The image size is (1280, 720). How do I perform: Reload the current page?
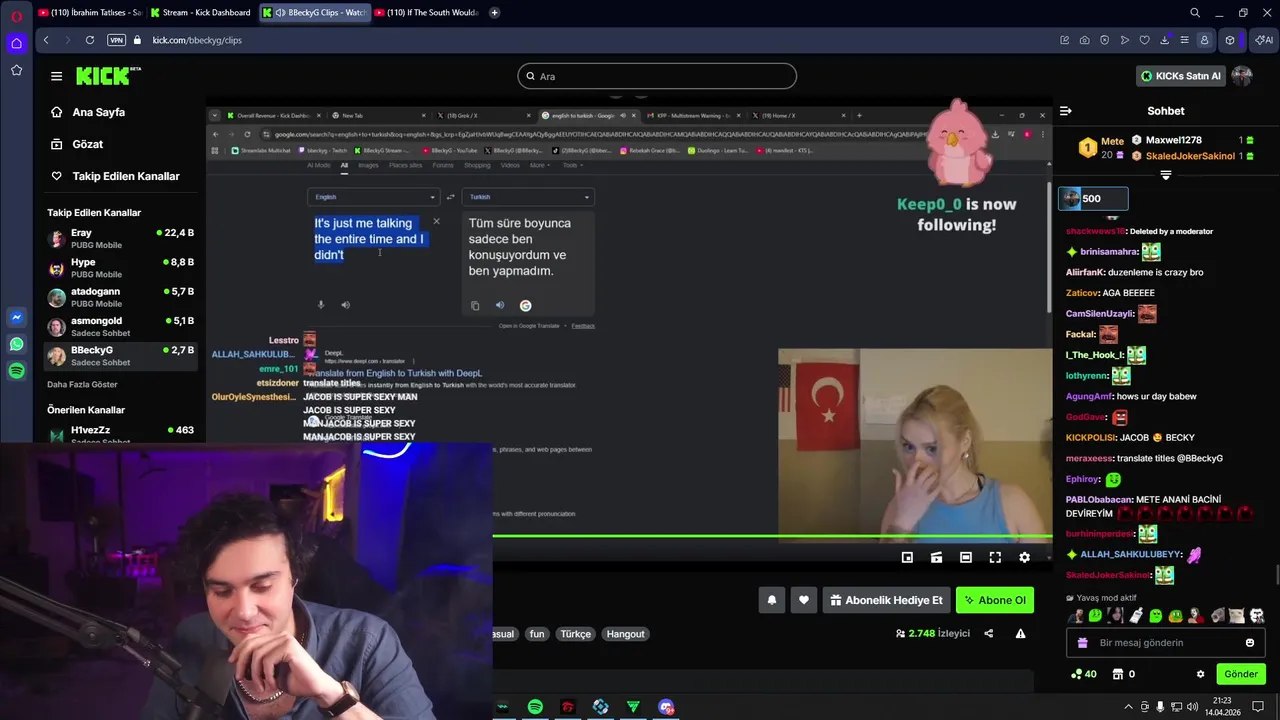coord(90,40)
